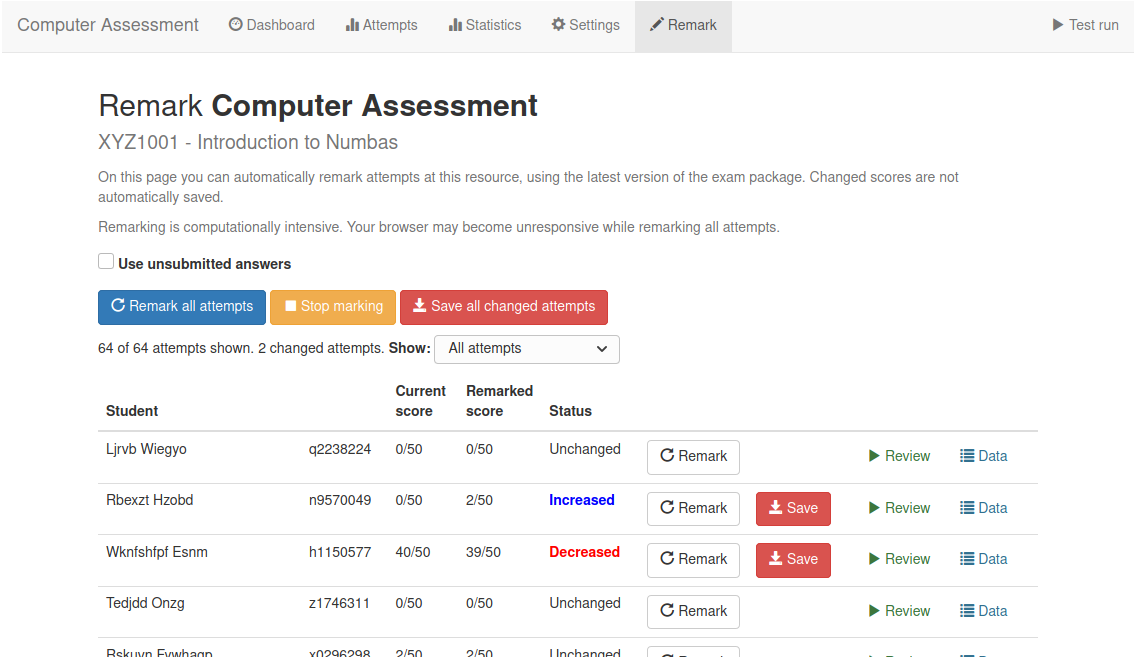1135x657 pixels.
Task: Click the username h1150577
Action: point(340,553)
